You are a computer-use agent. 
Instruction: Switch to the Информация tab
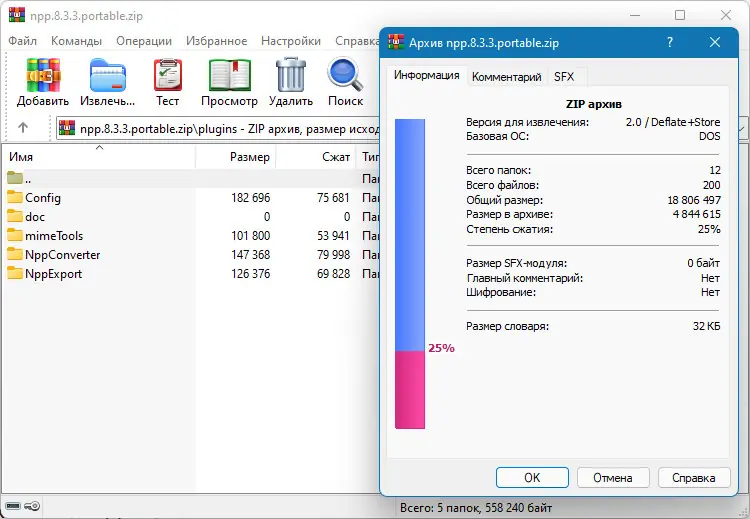(427, 75)
